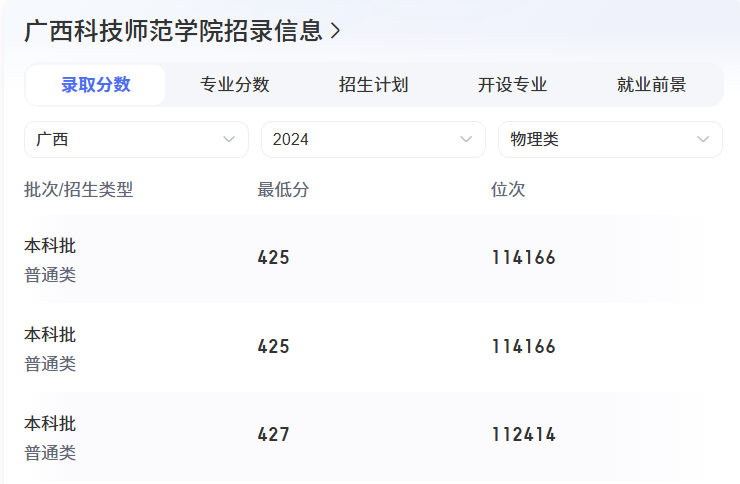Open the 物理类 subject dropdown
Screen dimensions: 740x484
point(610,140)
